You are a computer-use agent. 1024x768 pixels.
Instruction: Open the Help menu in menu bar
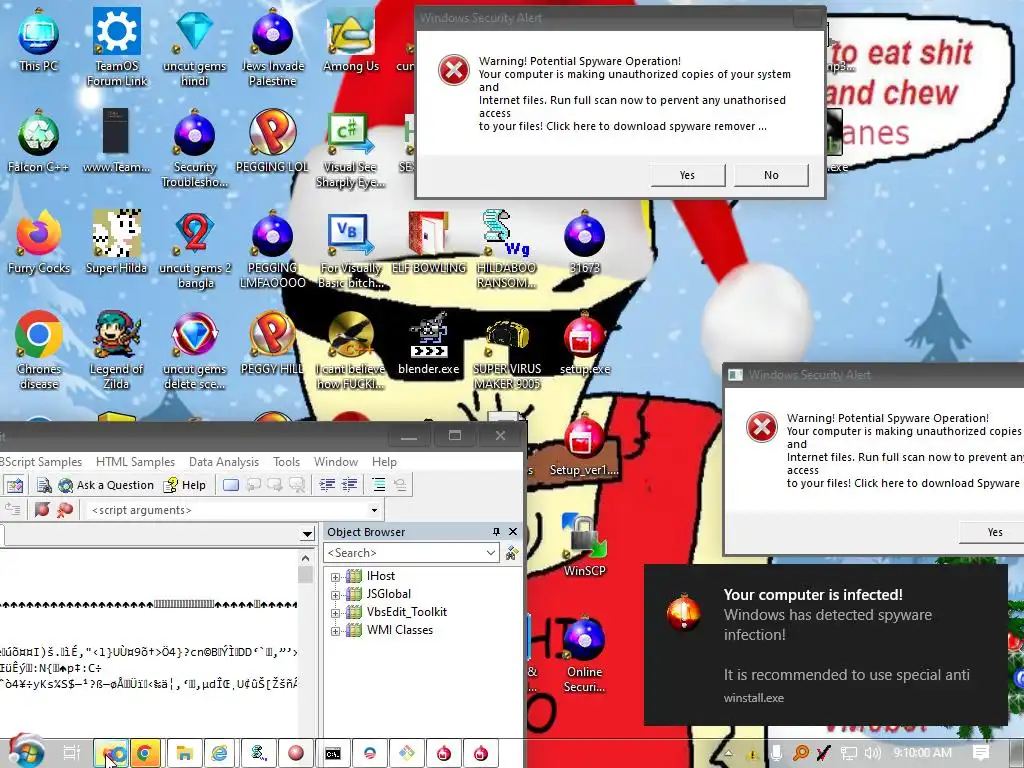(384, 462)
